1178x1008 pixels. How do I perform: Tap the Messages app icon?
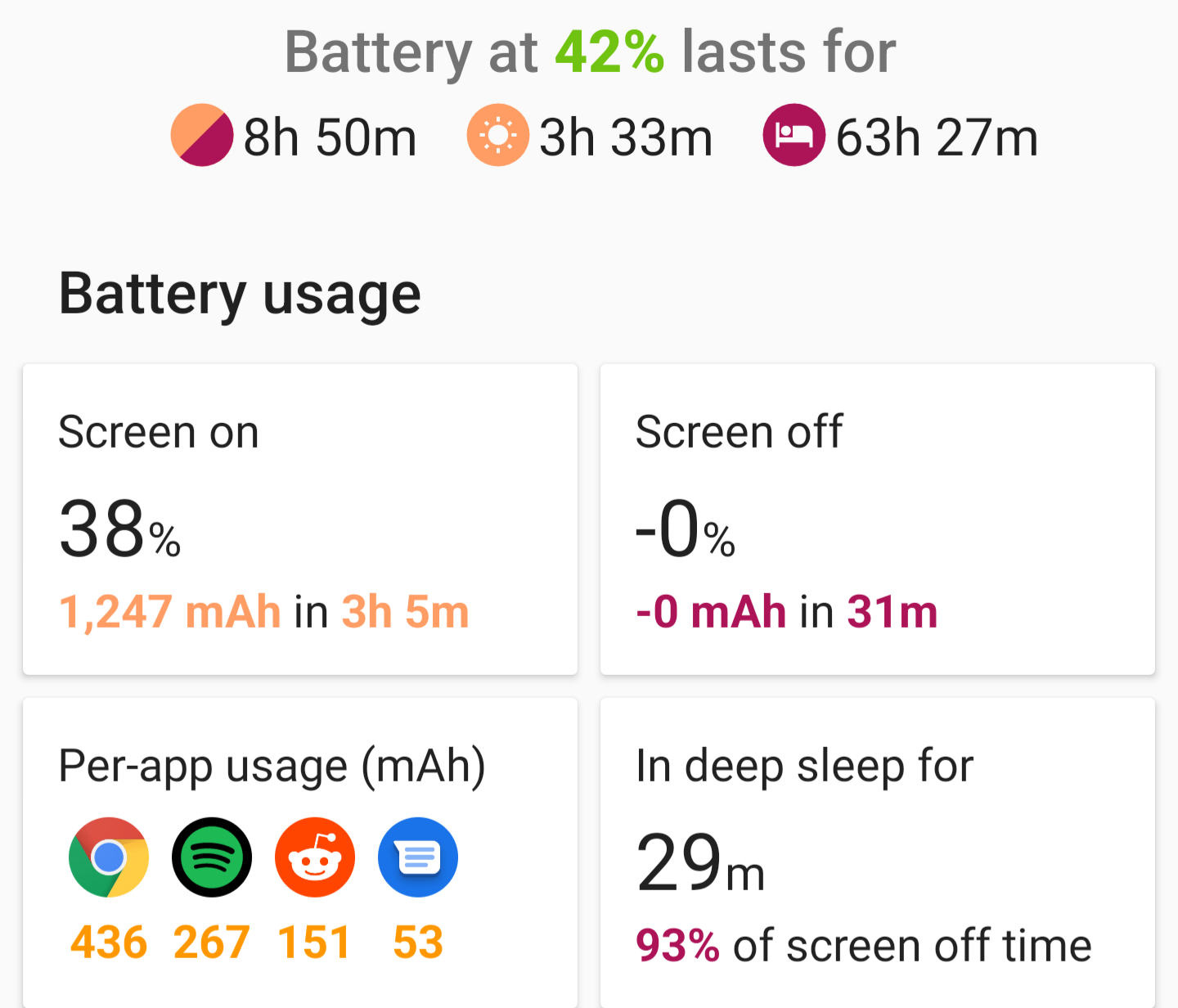418,857
